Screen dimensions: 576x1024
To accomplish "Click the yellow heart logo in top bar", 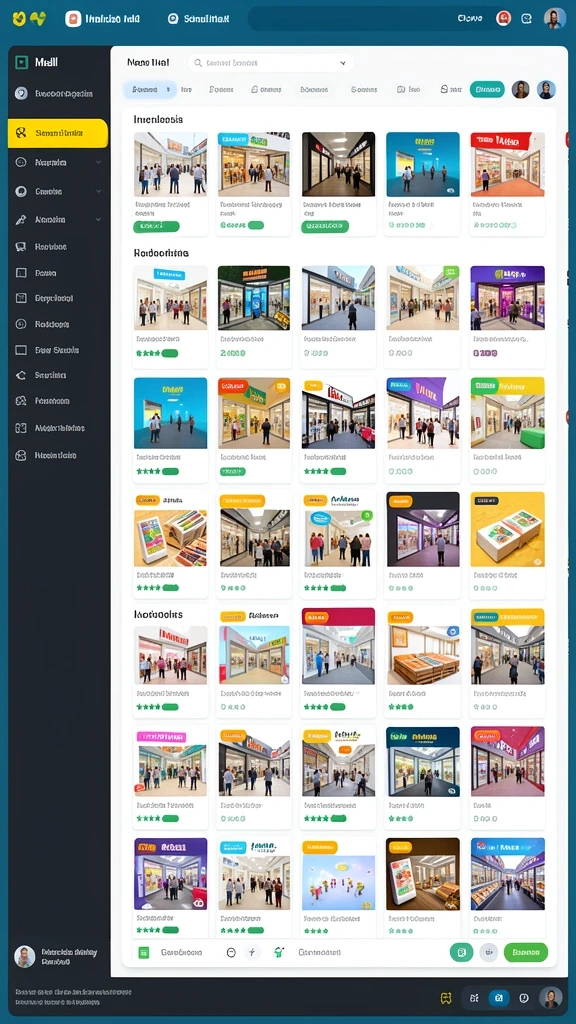I will click(x=18, y=18).
